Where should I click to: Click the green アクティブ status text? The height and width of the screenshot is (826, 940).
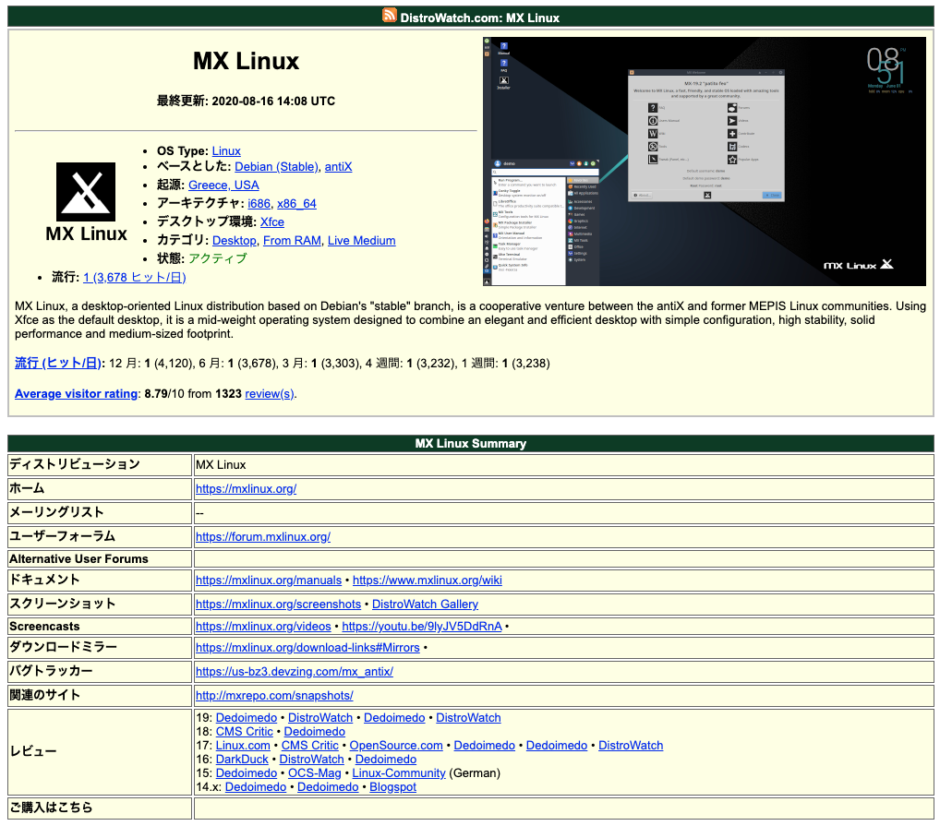point(218,258)
